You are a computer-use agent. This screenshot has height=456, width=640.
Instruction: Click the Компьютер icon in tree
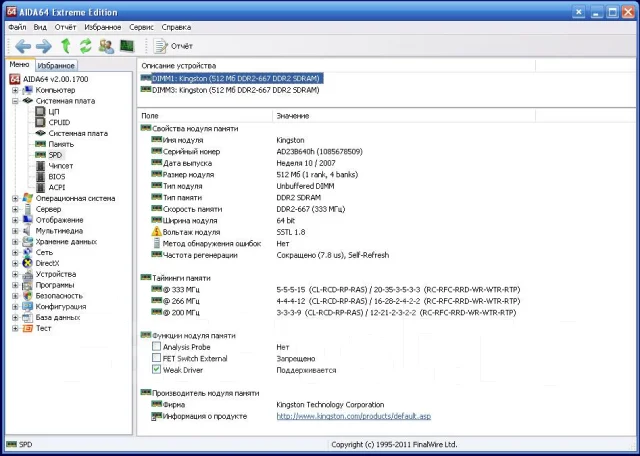[27, 90]
